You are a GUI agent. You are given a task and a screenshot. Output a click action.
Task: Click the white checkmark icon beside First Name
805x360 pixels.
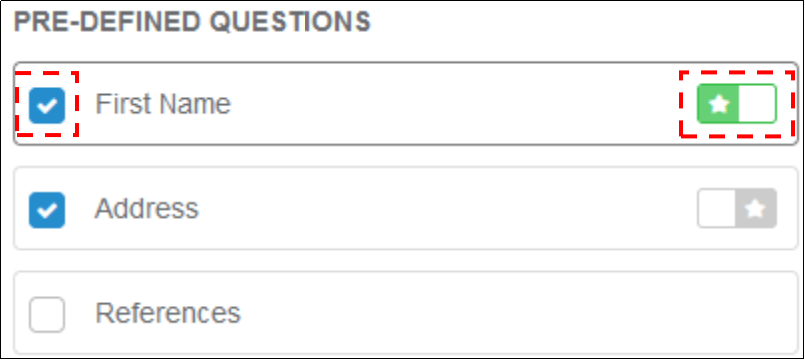coord(47,106)
